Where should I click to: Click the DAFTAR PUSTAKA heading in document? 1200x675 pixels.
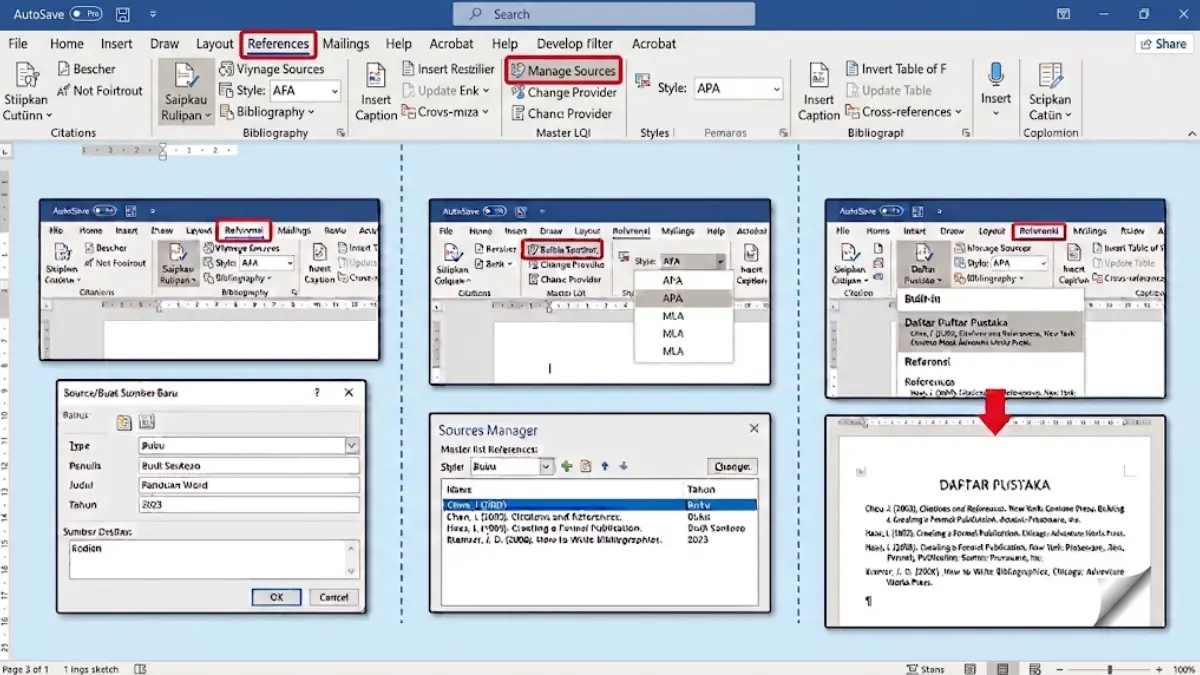pyautogui.click(x=994, y=484)
